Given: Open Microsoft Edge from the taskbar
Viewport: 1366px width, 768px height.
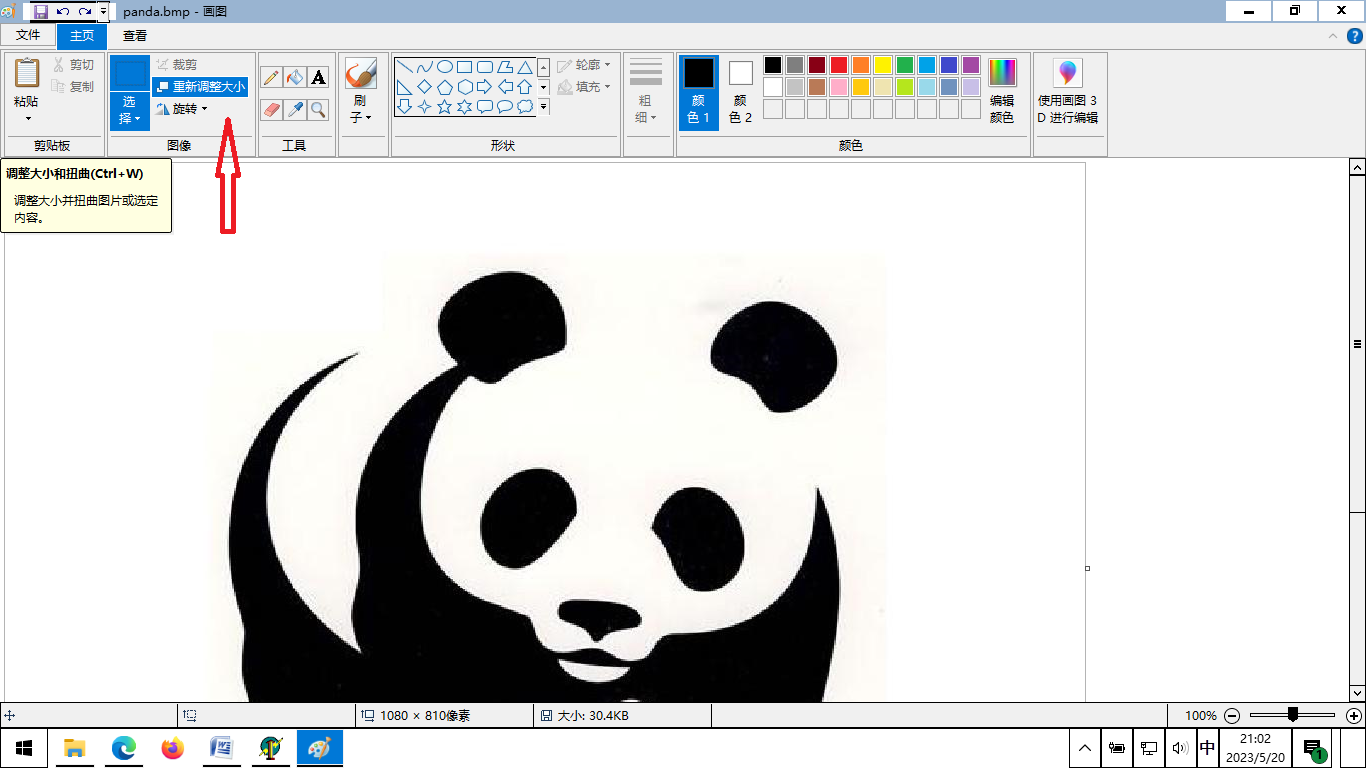Looking at the screenshot, I should 123,747.
